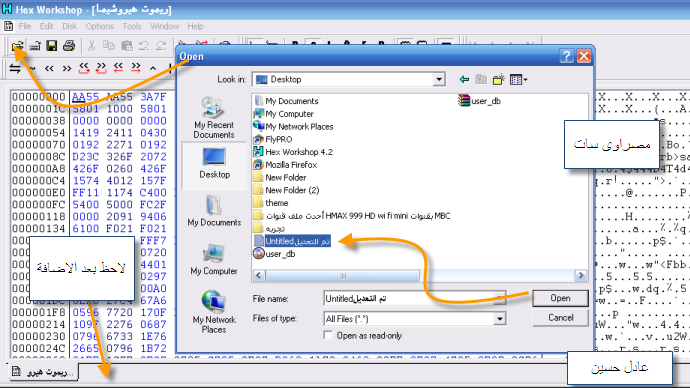The height and width of the screenshot is (388, 690).
Task: Select My Recent Documents in places bar
Action: (214, 118)
